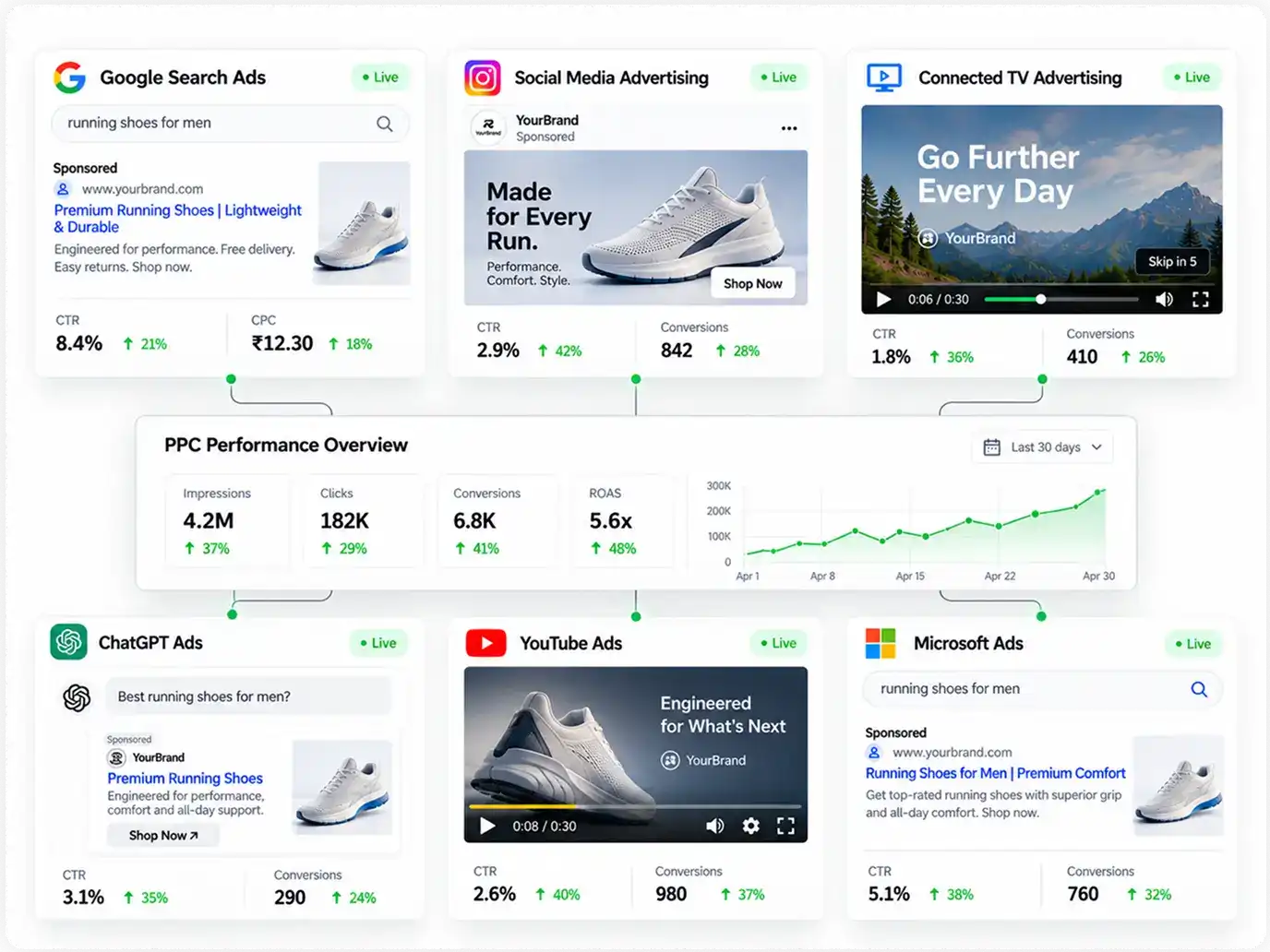Play the YouTube ad video

tap(487, 826)
